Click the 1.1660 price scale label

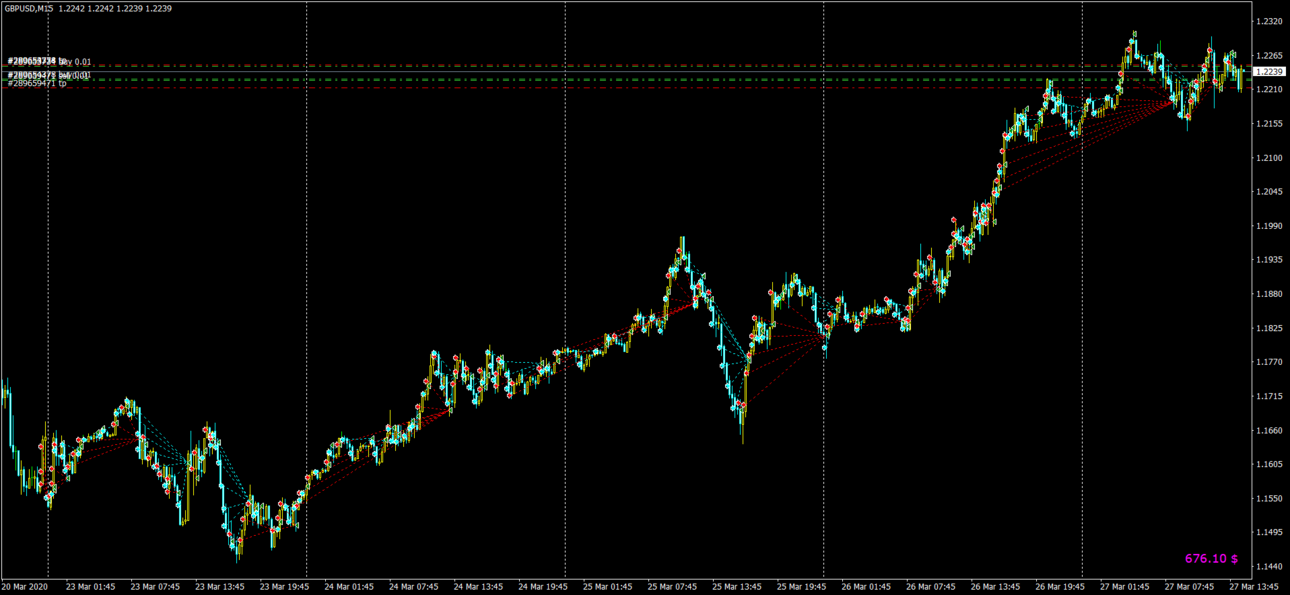1269,431
